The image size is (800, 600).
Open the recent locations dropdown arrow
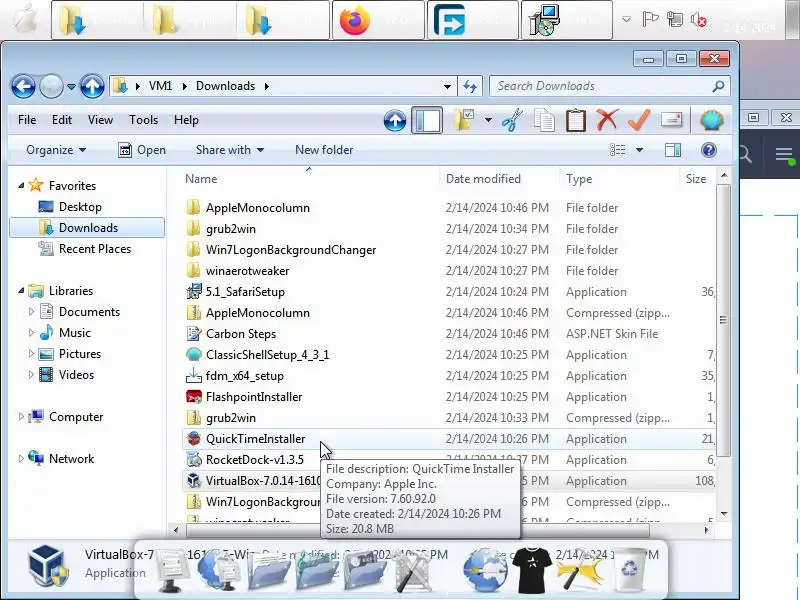tap(71, 87)
